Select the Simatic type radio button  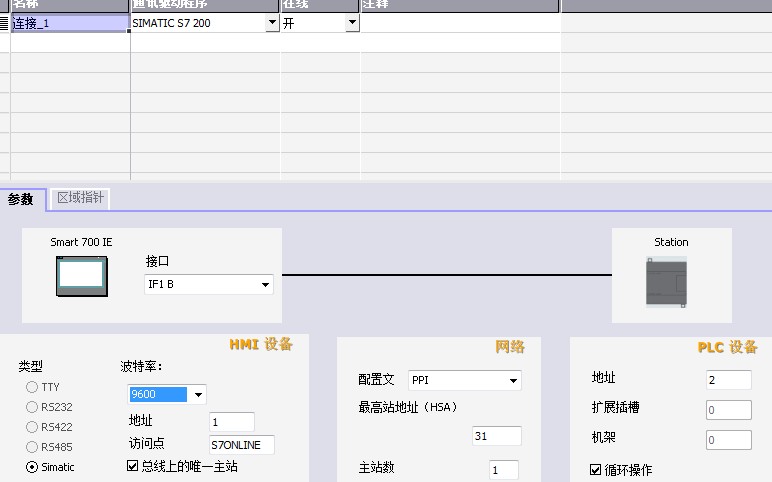[32, 467]
